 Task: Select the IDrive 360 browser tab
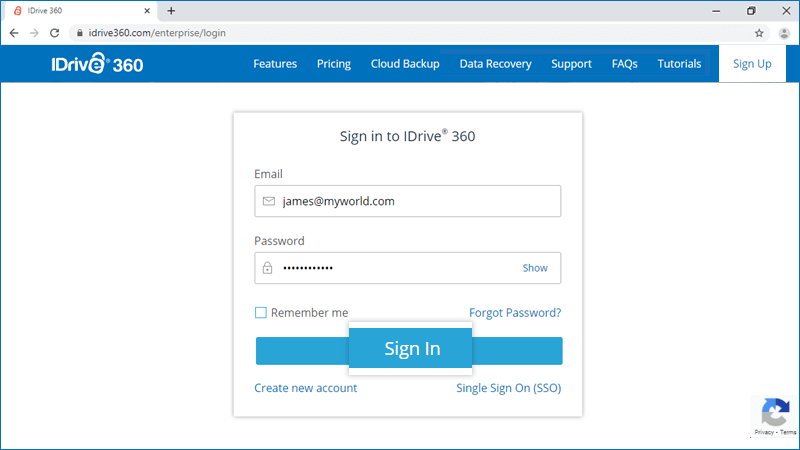tap(82, 11)
